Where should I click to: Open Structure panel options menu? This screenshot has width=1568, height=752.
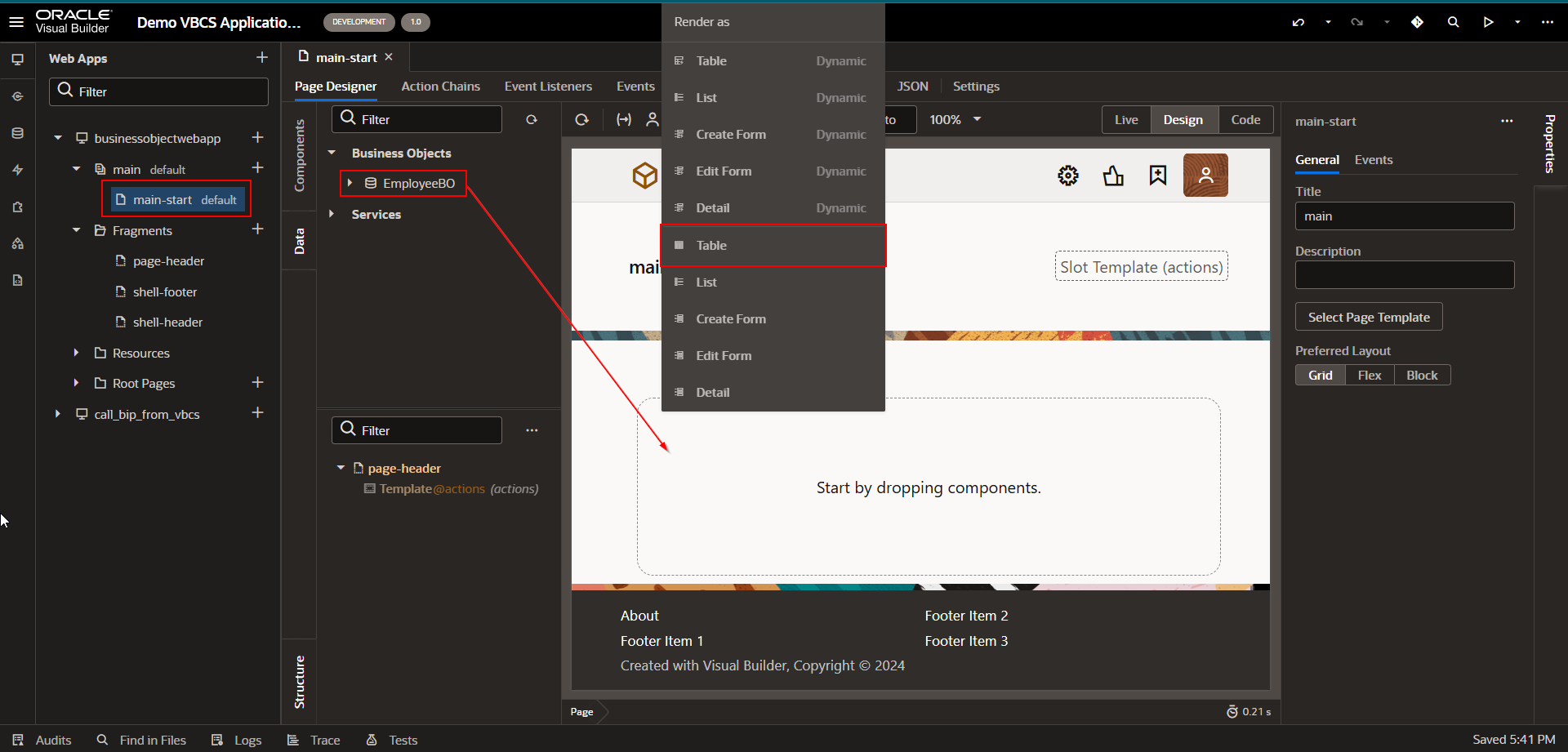click(532, 430)
